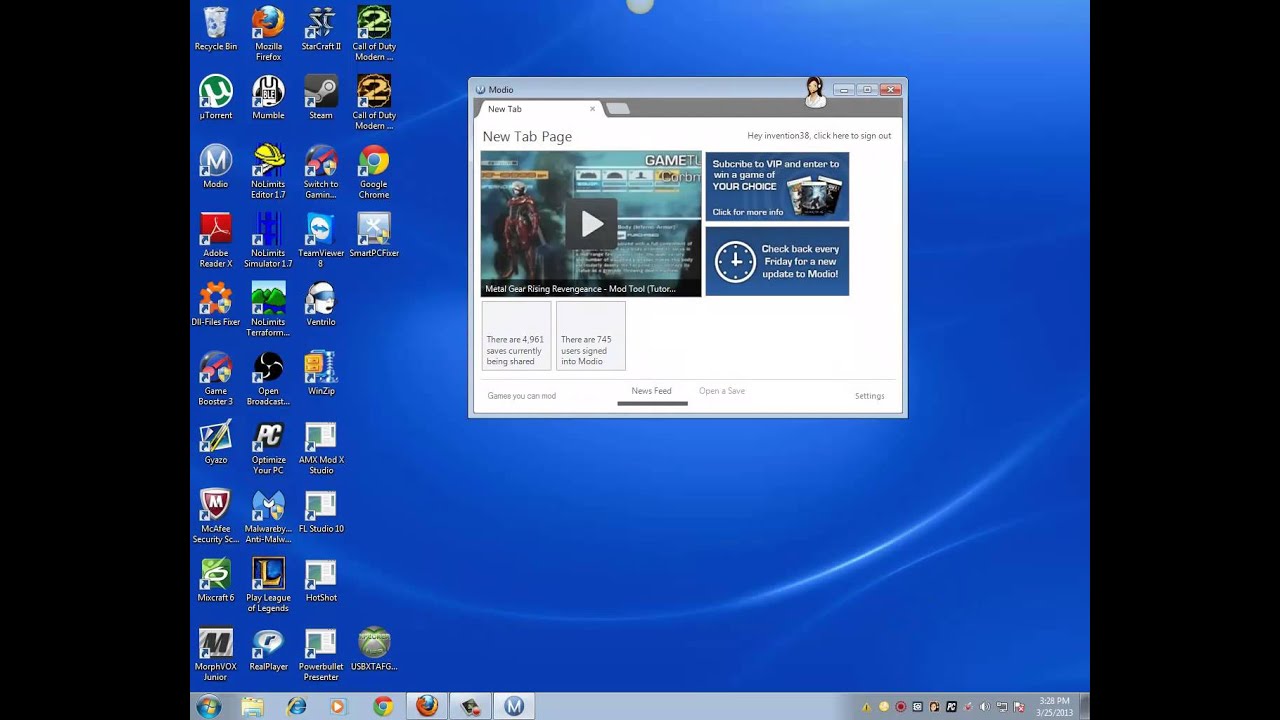Select the Dll-Files Fixer icon
The width and height of the screenshot is (1280, 720).
pos(216,305)
